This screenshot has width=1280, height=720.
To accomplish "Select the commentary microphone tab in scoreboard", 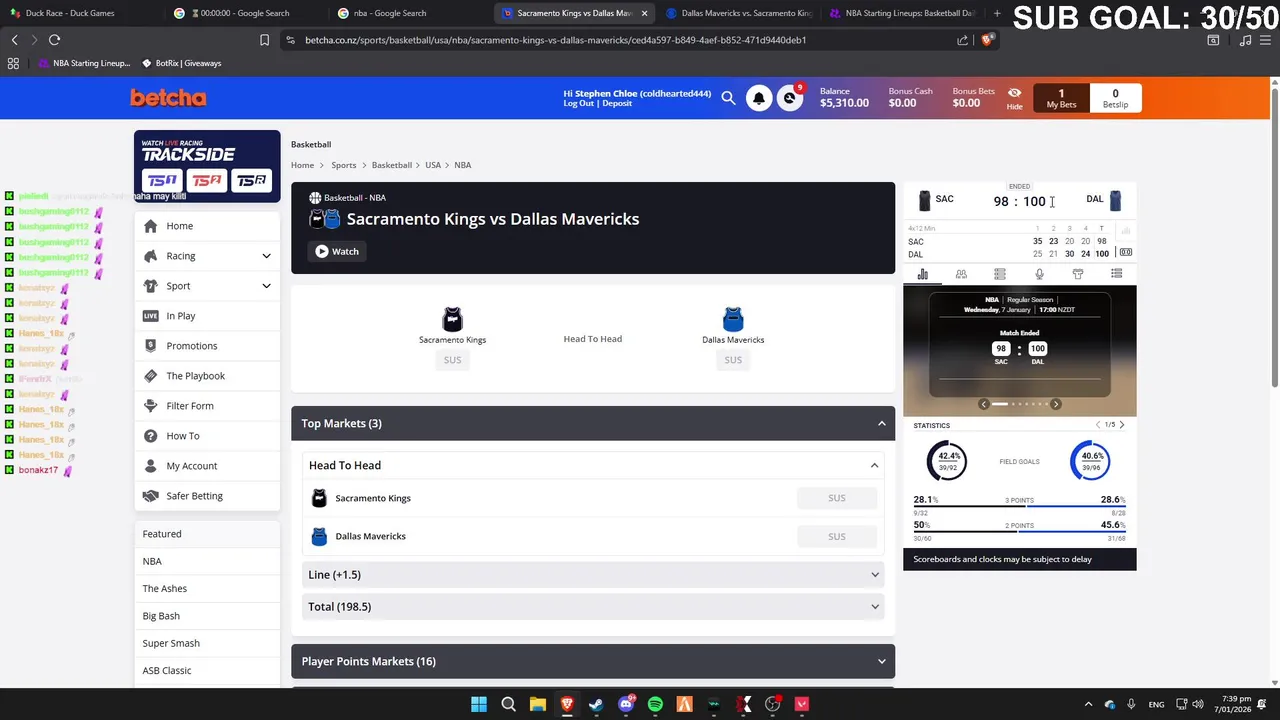I will (x=1039, y=274).
